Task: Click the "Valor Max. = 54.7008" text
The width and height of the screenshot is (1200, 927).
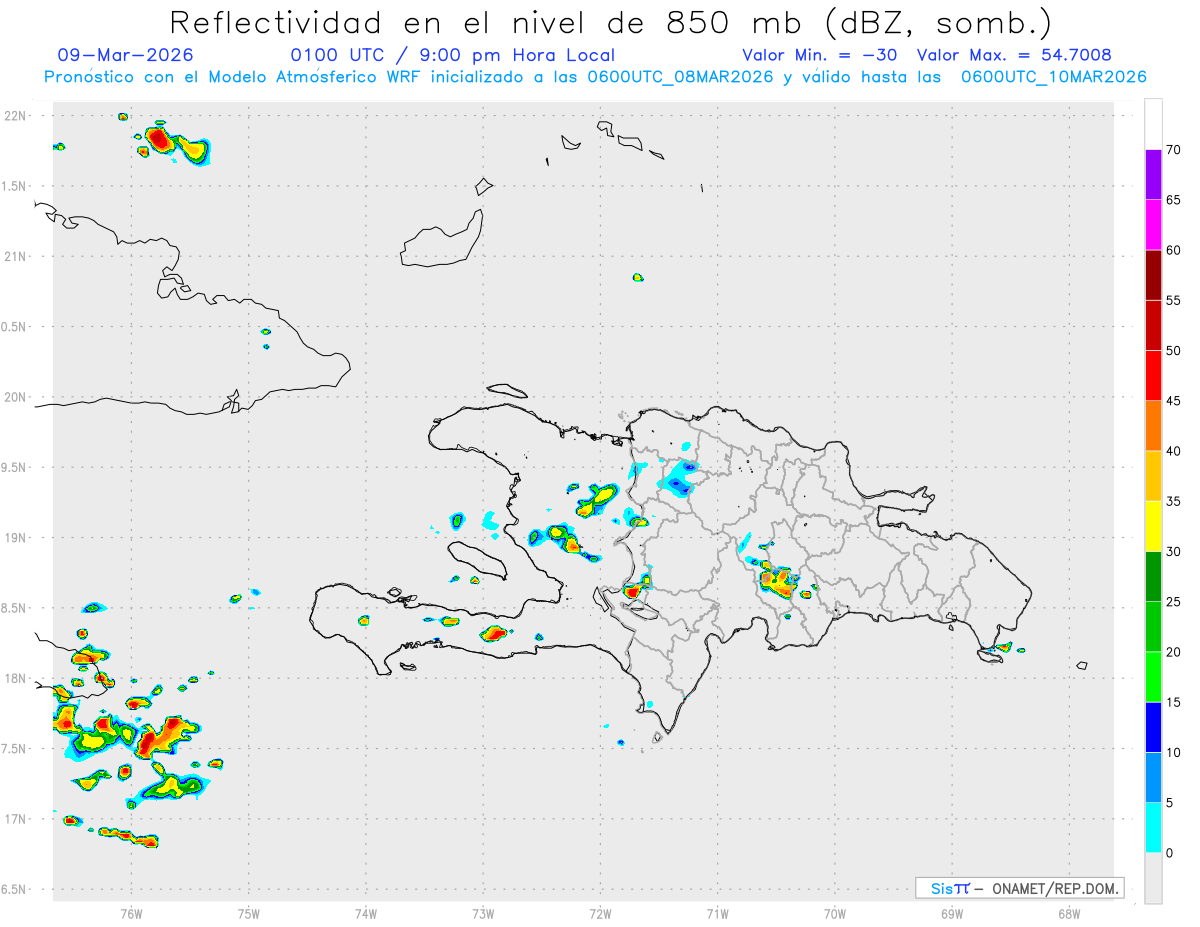Action: coord(1014,55)
